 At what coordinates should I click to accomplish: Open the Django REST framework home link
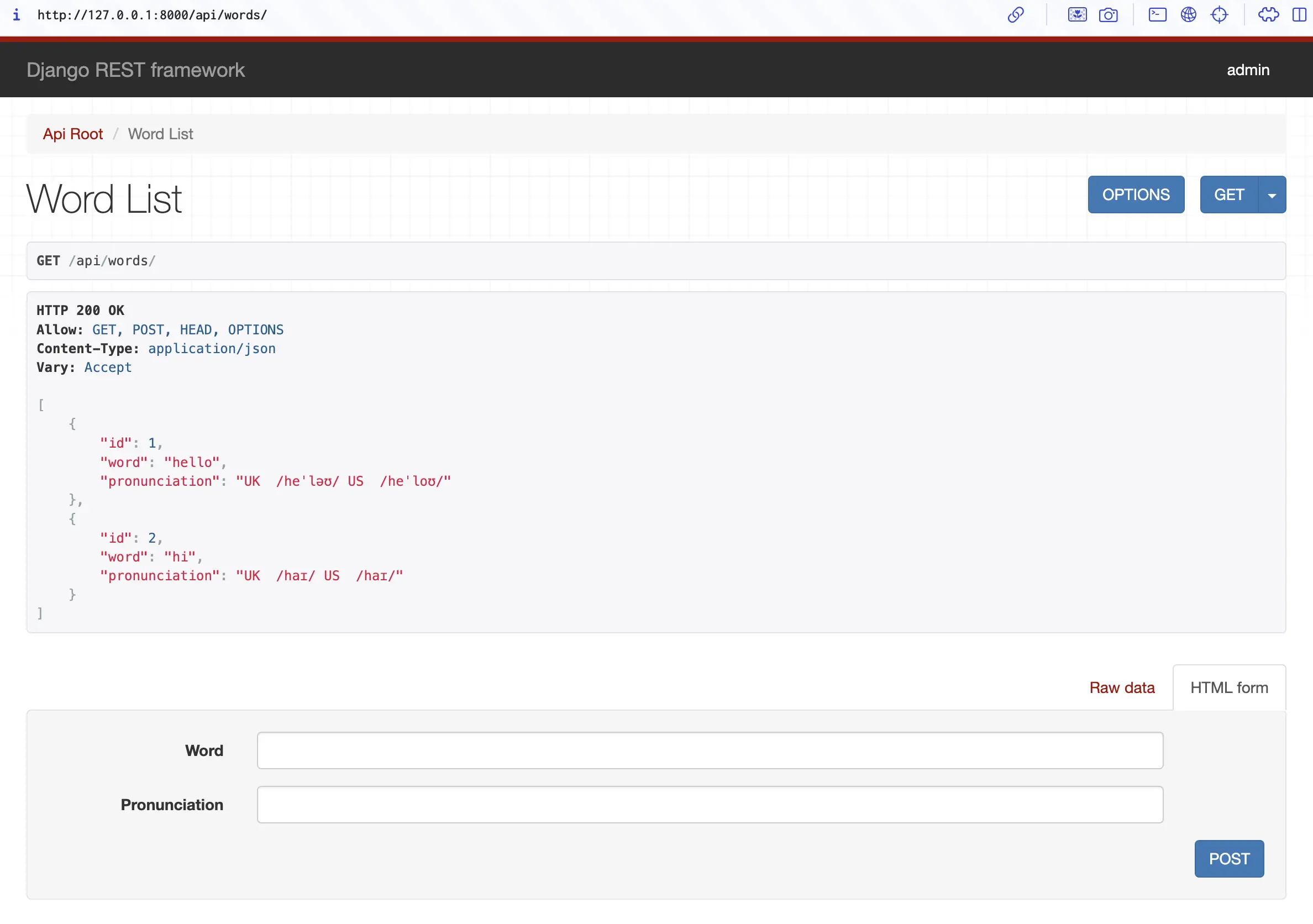pyautogui.click(x=135, y=70)
